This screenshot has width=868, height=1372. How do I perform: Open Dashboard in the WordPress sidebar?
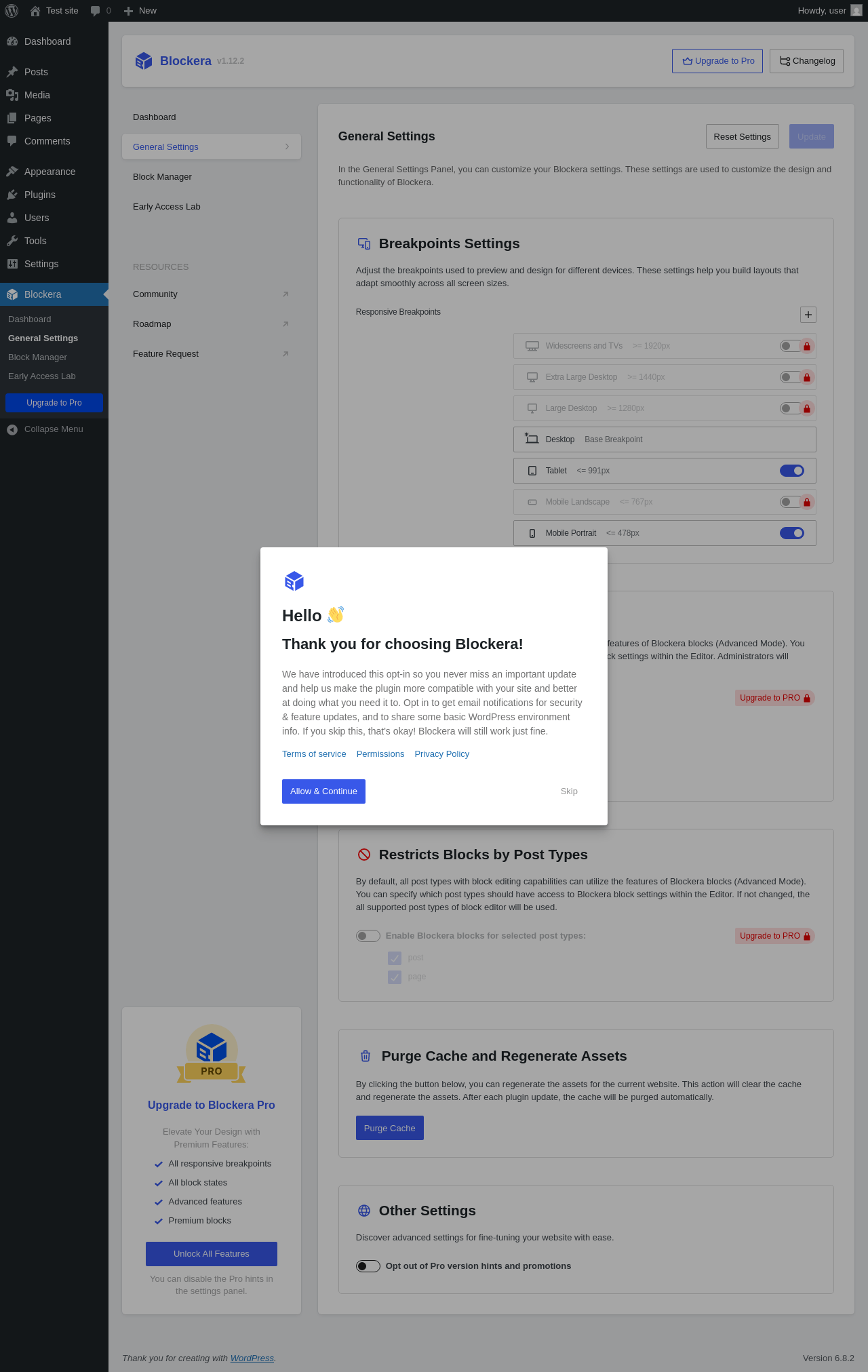(x=54, y=41)
